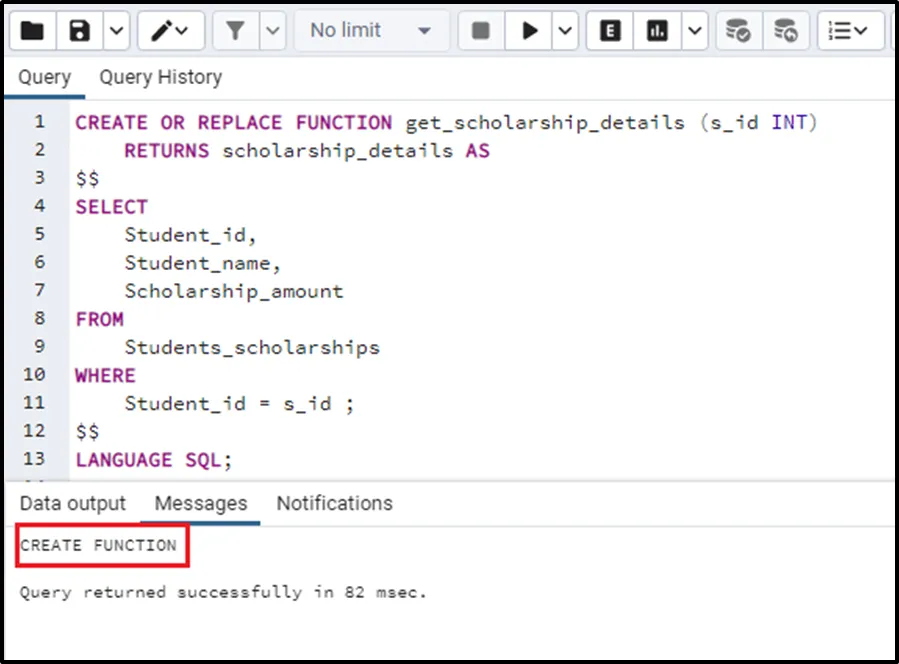Open the Data output tab

[73, 503]
